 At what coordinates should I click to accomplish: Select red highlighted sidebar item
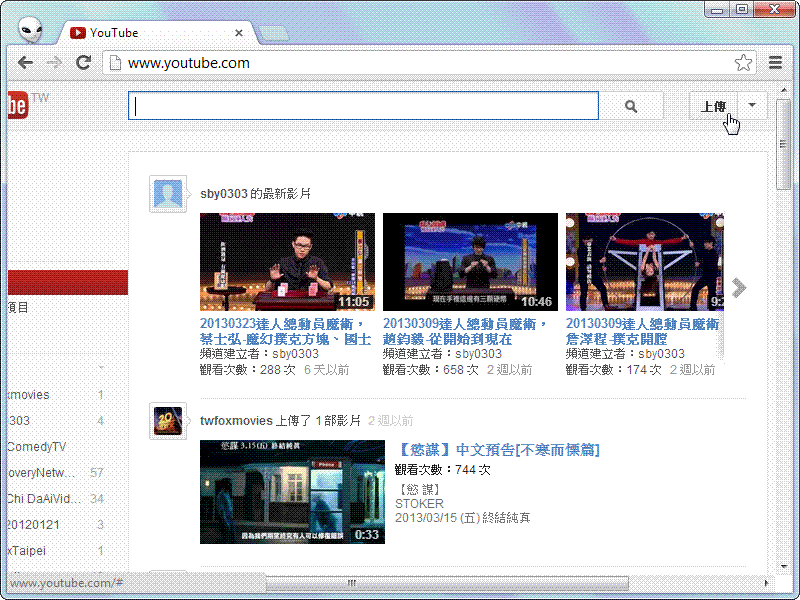(68, 283)
